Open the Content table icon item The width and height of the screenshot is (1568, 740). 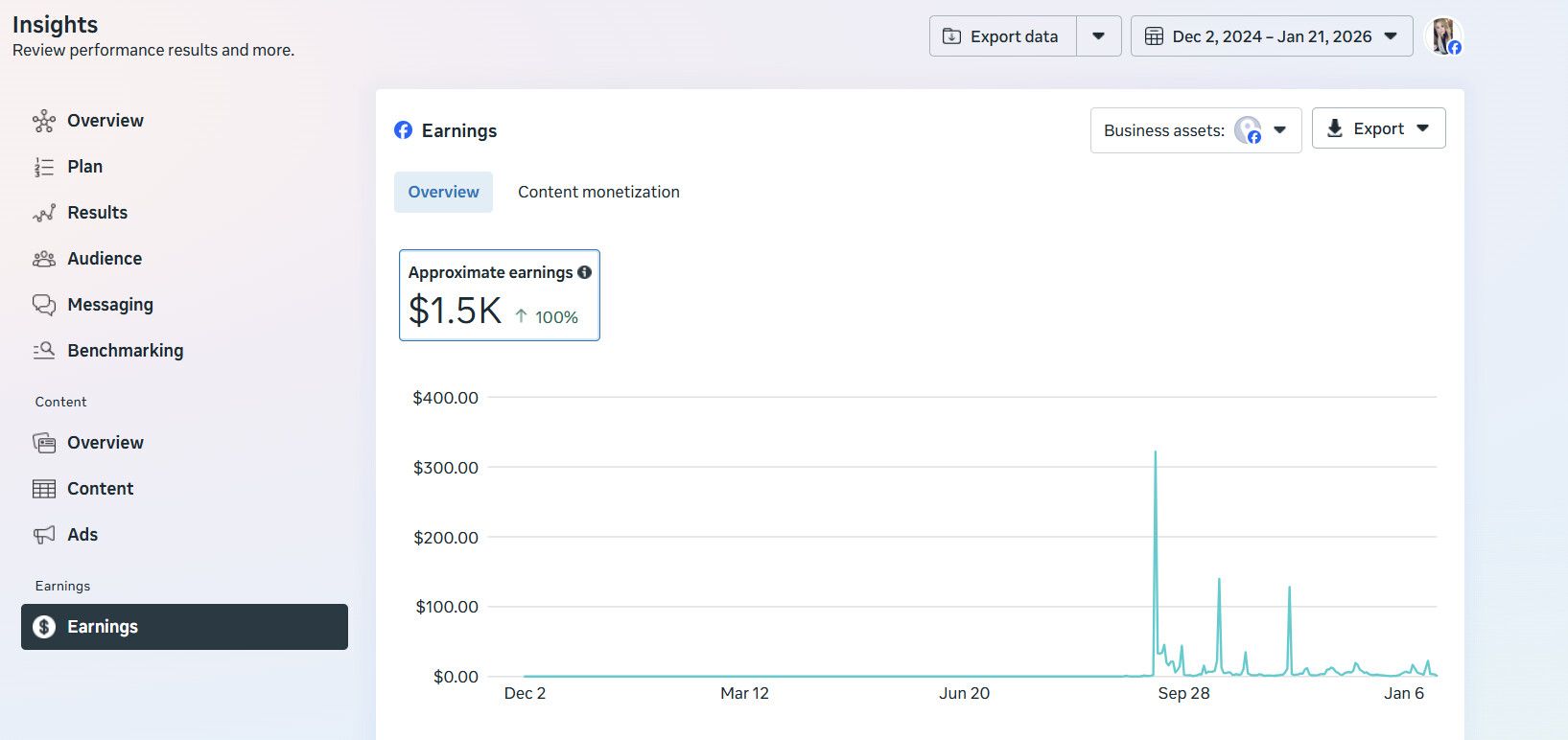point(44,489)
